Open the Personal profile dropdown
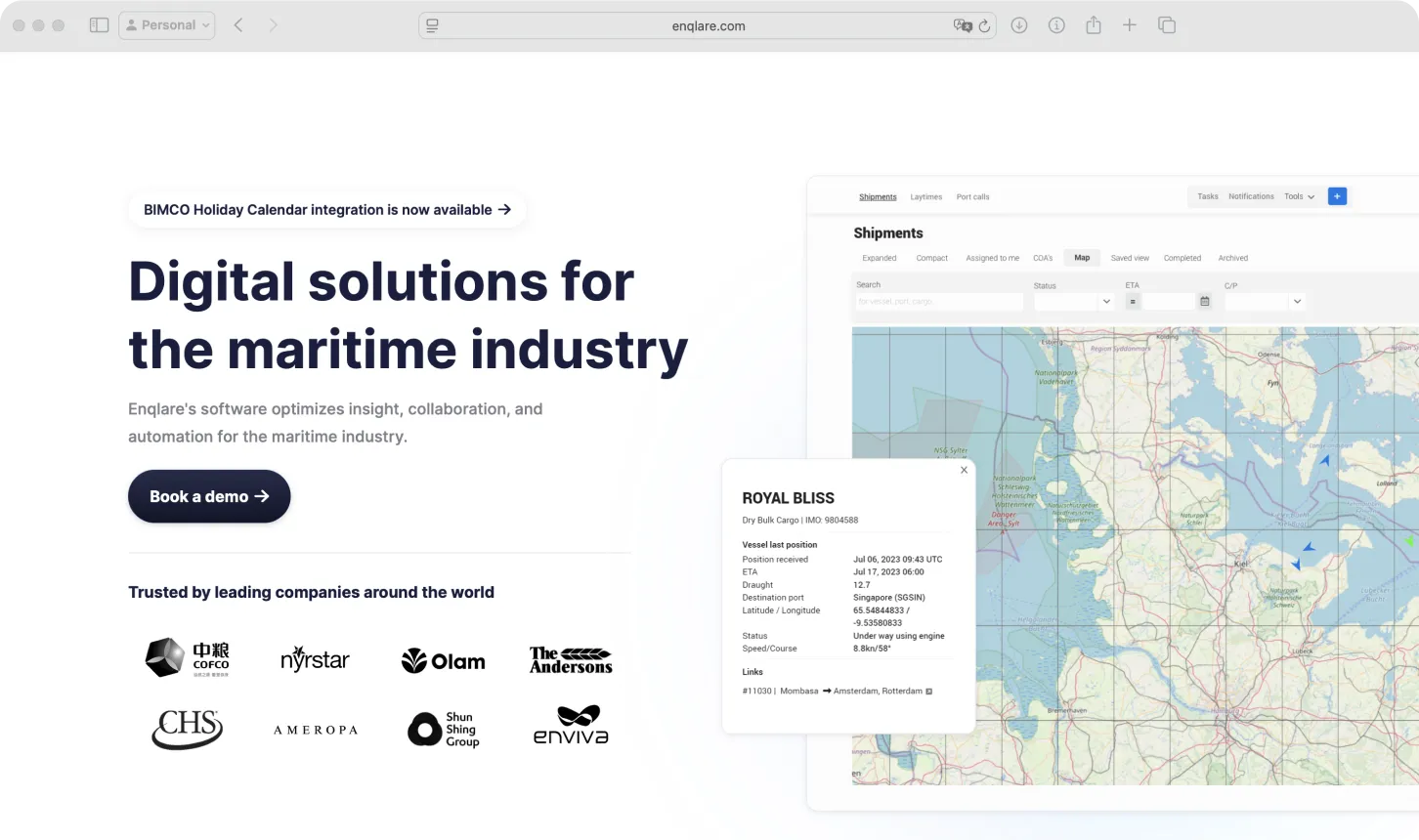This screenshot has width=1419, height=840. [167, 25]
